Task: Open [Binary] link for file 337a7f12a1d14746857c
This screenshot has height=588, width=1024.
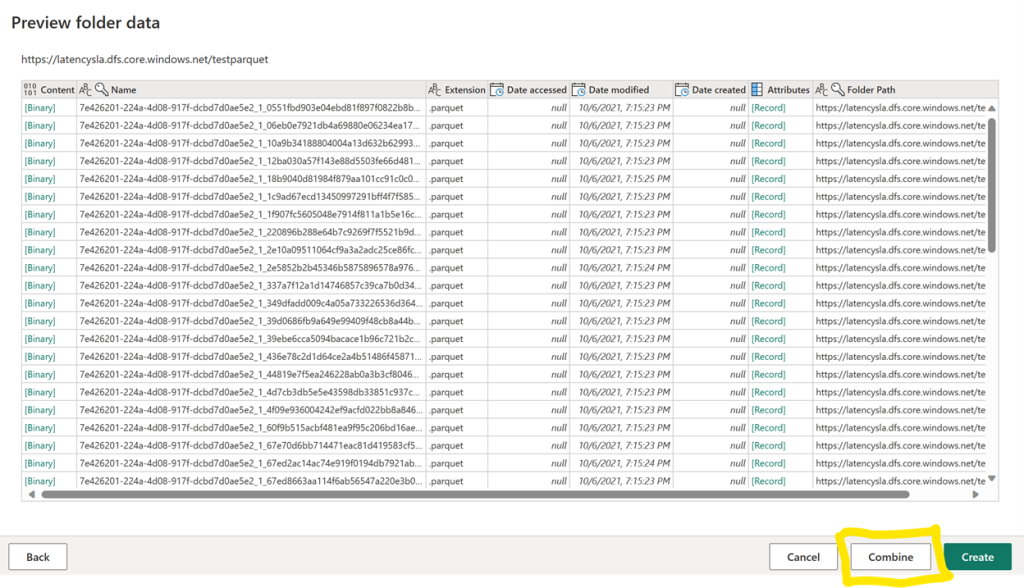Action: [x=40, y=286]
